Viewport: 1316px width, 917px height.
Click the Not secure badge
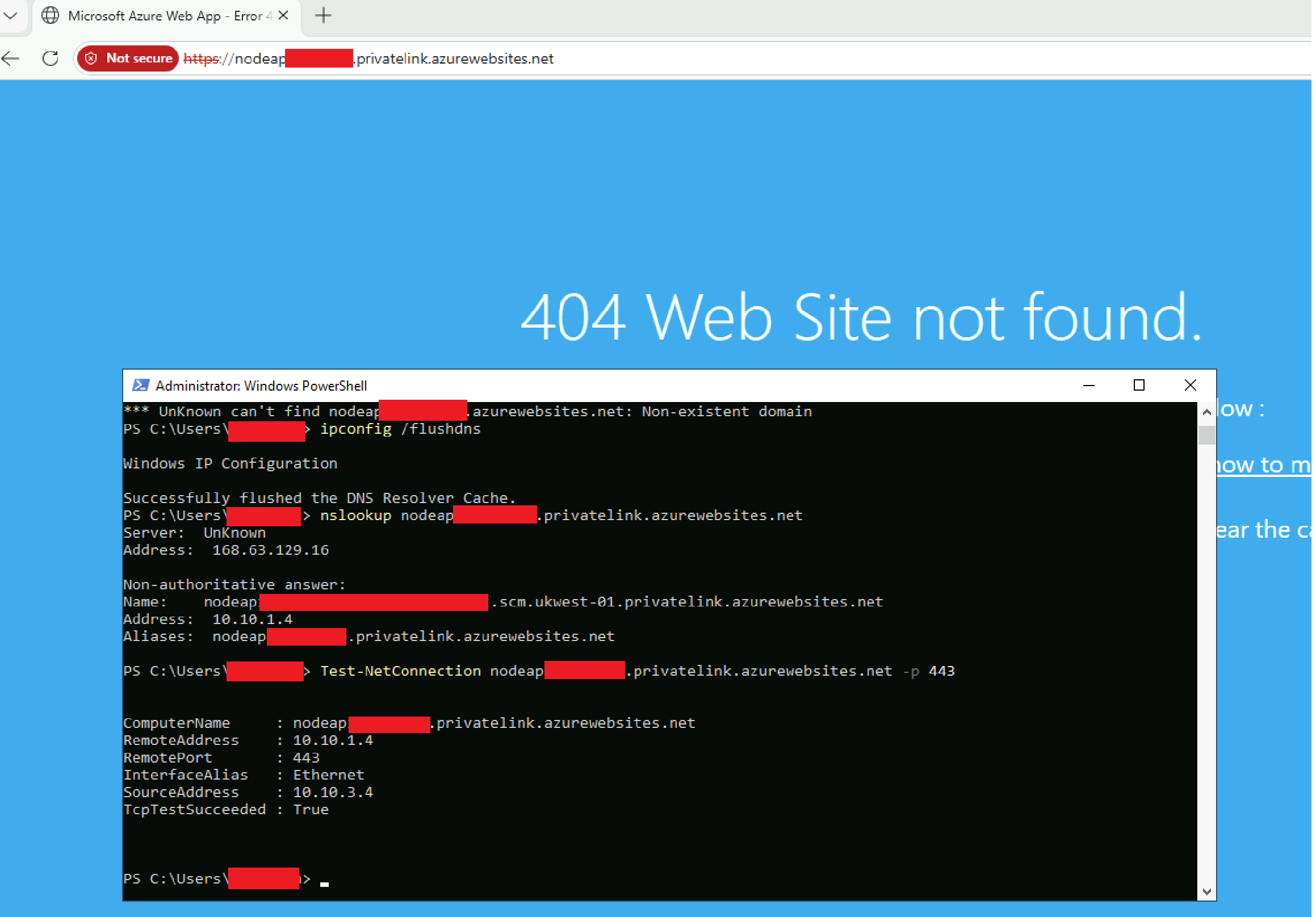coord(128,58)
